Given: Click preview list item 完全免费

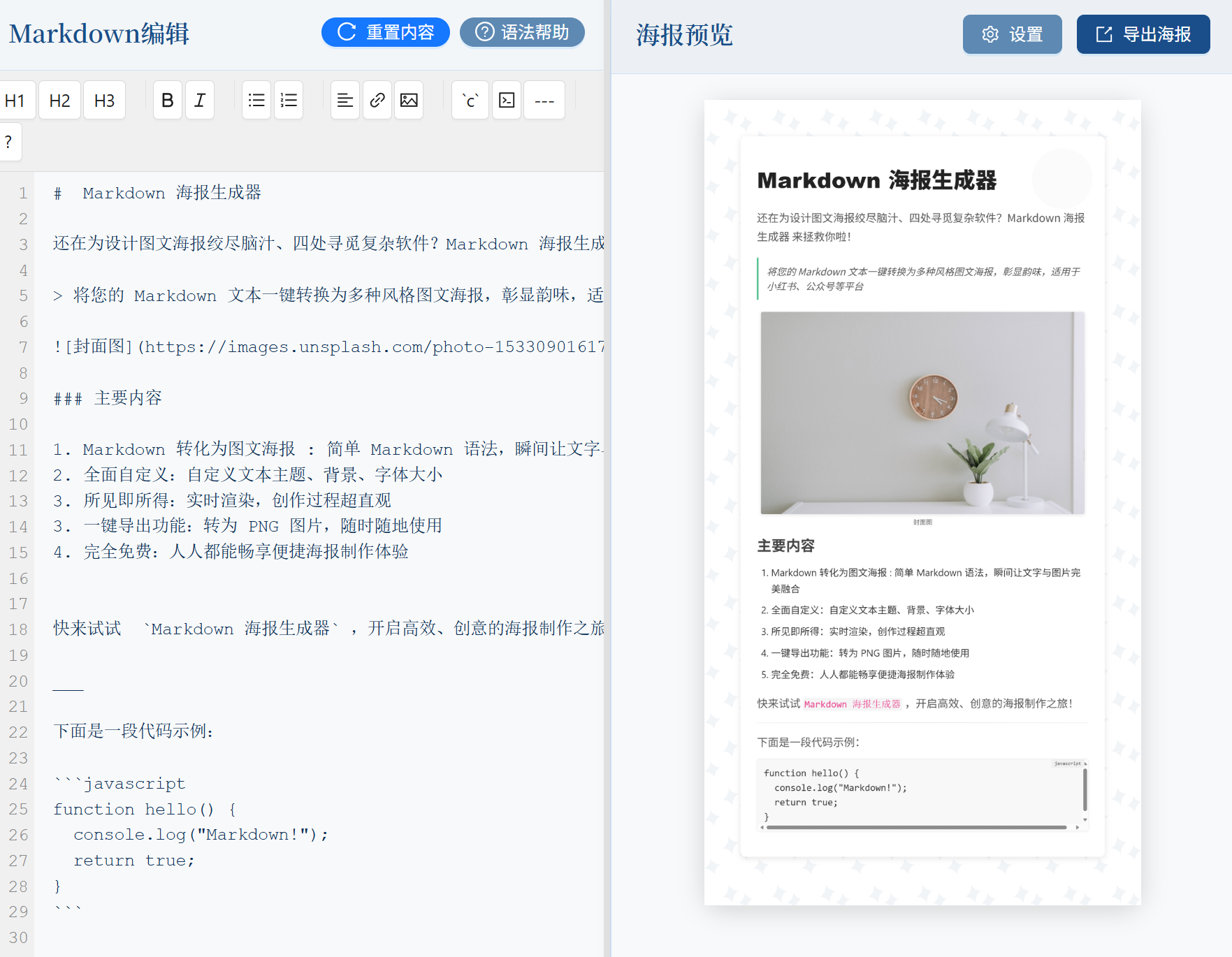Looking at the screenshot, I should click(x=863, y=675).
